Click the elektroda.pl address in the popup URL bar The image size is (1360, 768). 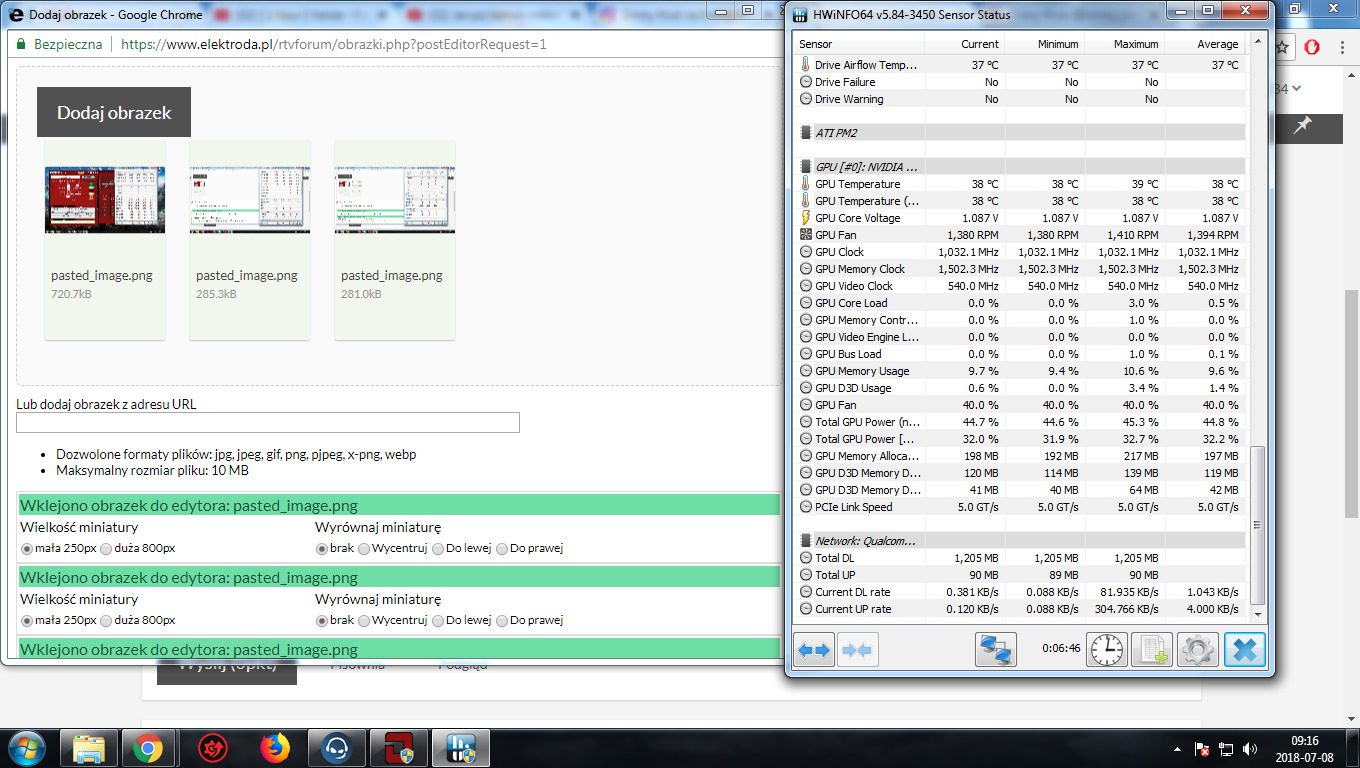[334, 44]
